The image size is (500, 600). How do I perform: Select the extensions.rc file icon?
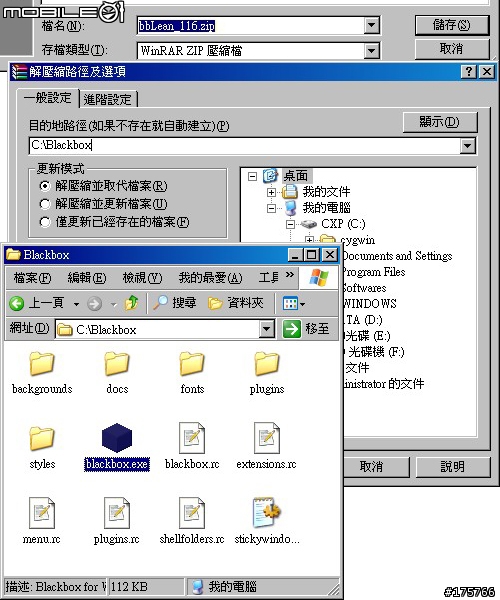tap(267, 438)
